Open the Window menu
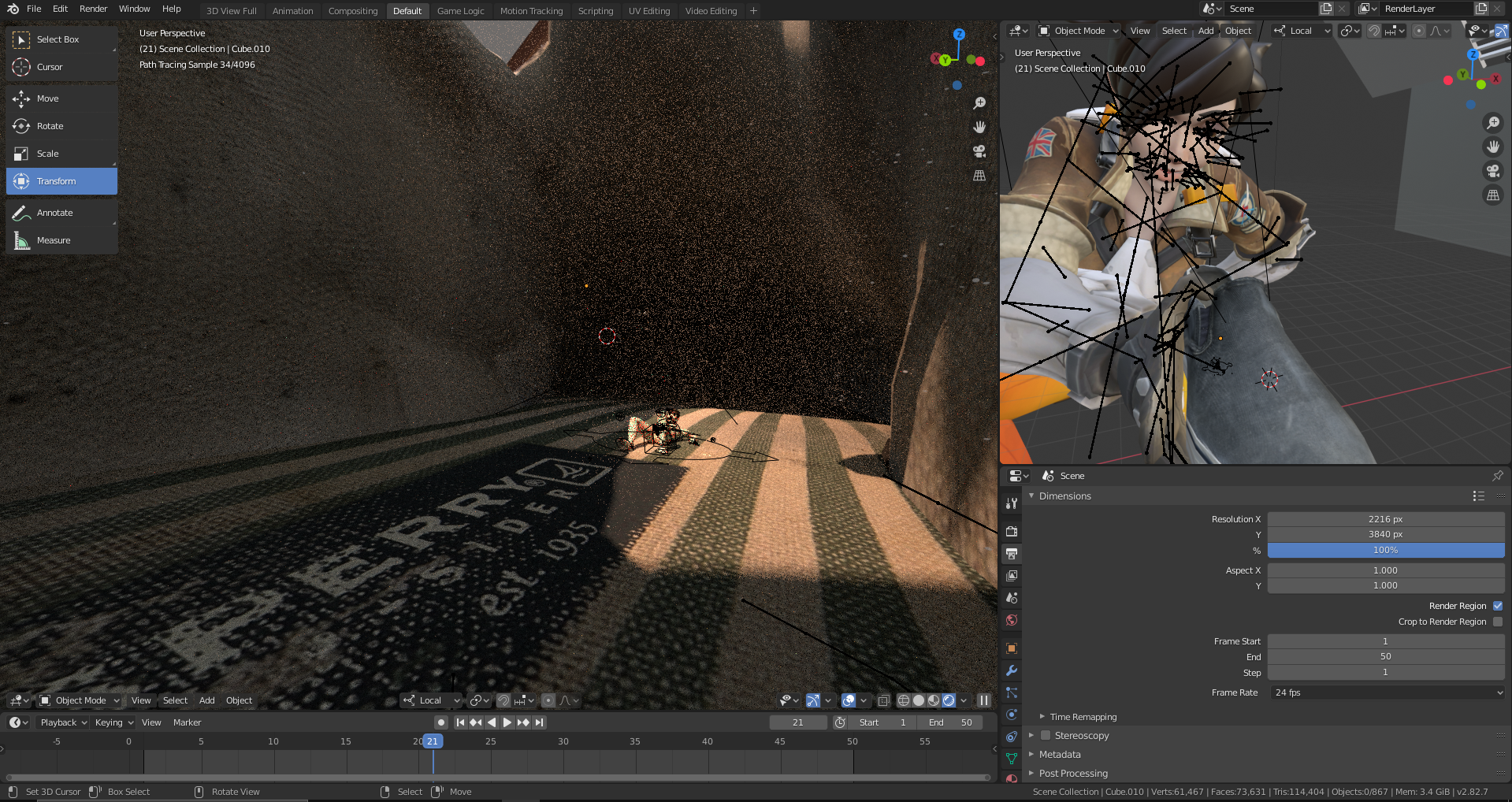1512x802 pixels. tap(135, 9)
